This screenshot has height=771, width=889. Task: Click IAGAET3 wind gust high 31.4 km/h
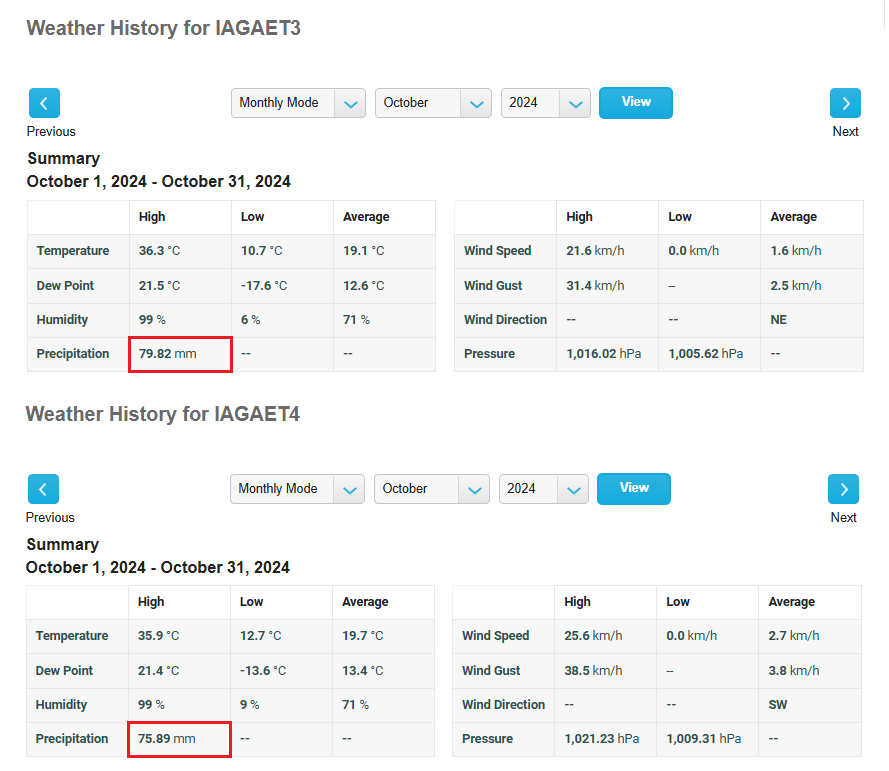click(595, 286)
